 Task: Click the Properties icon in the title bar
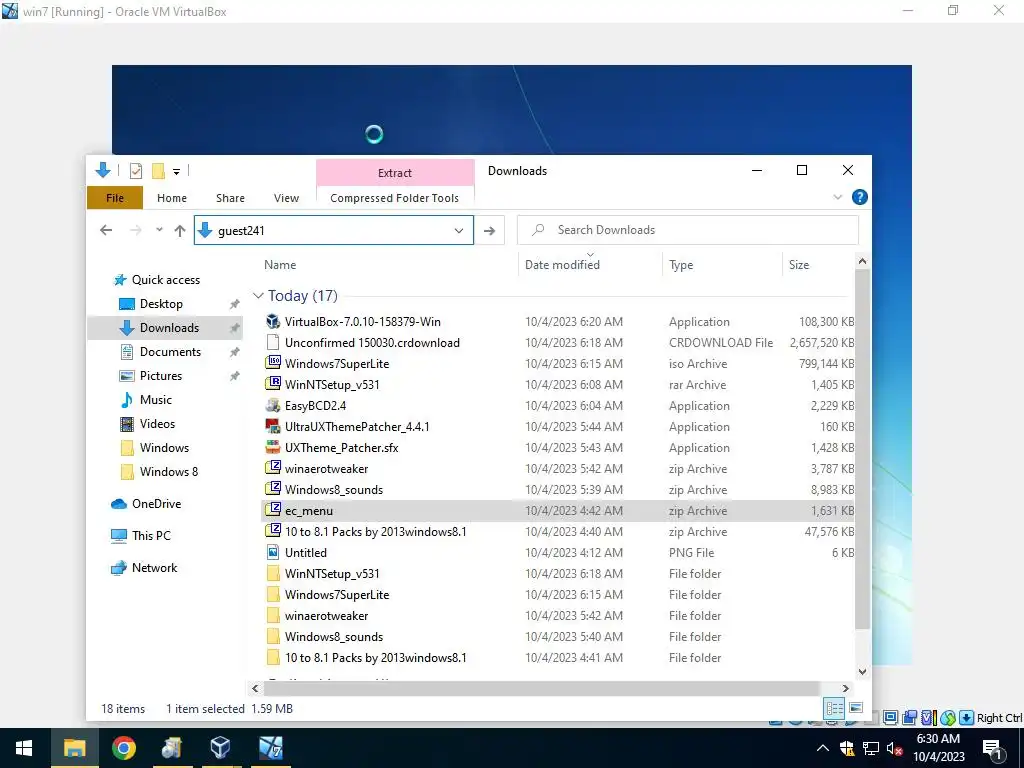click(x=136, y=171)
